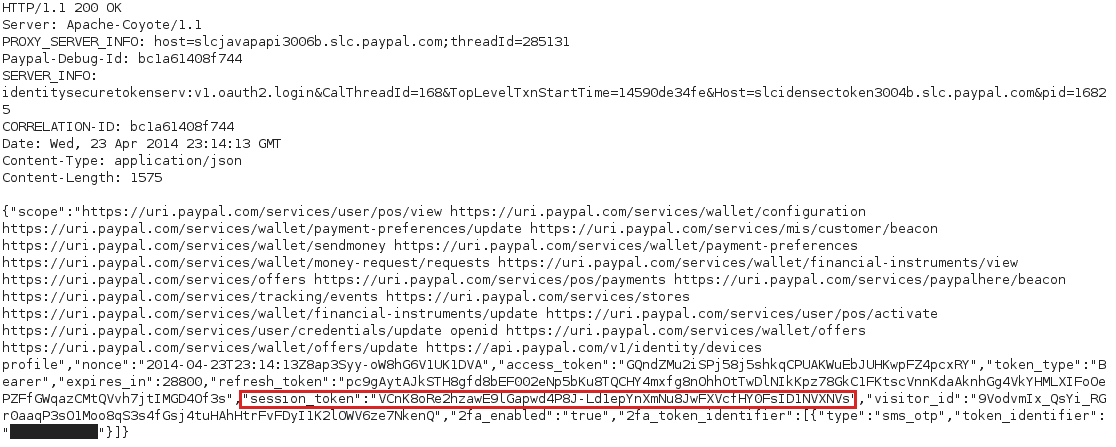
Task: Click the CORRELATION-ID header line
Action: pos(118,127)
